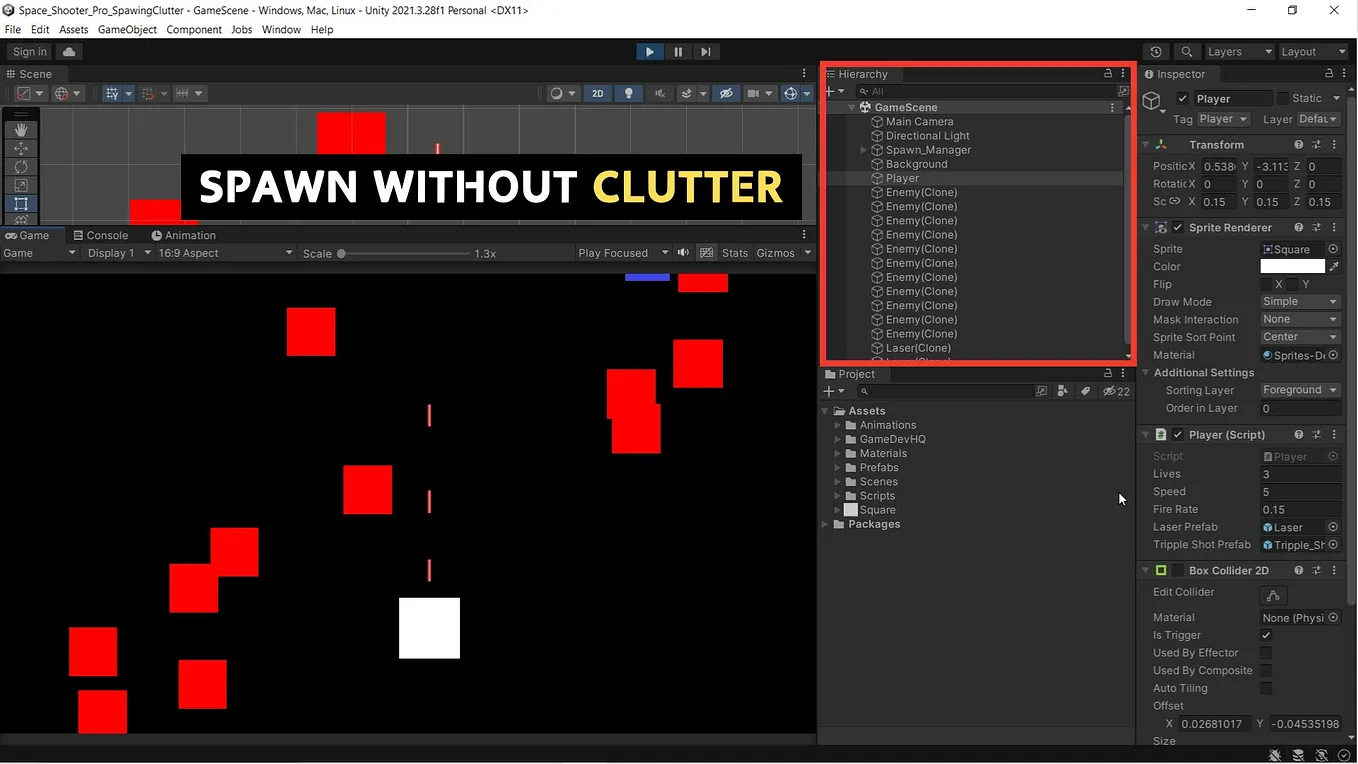This screenshot has width=1358, height=764.
Task: Toggle scene lighting with the bulb icon
Action: point(627,93)
